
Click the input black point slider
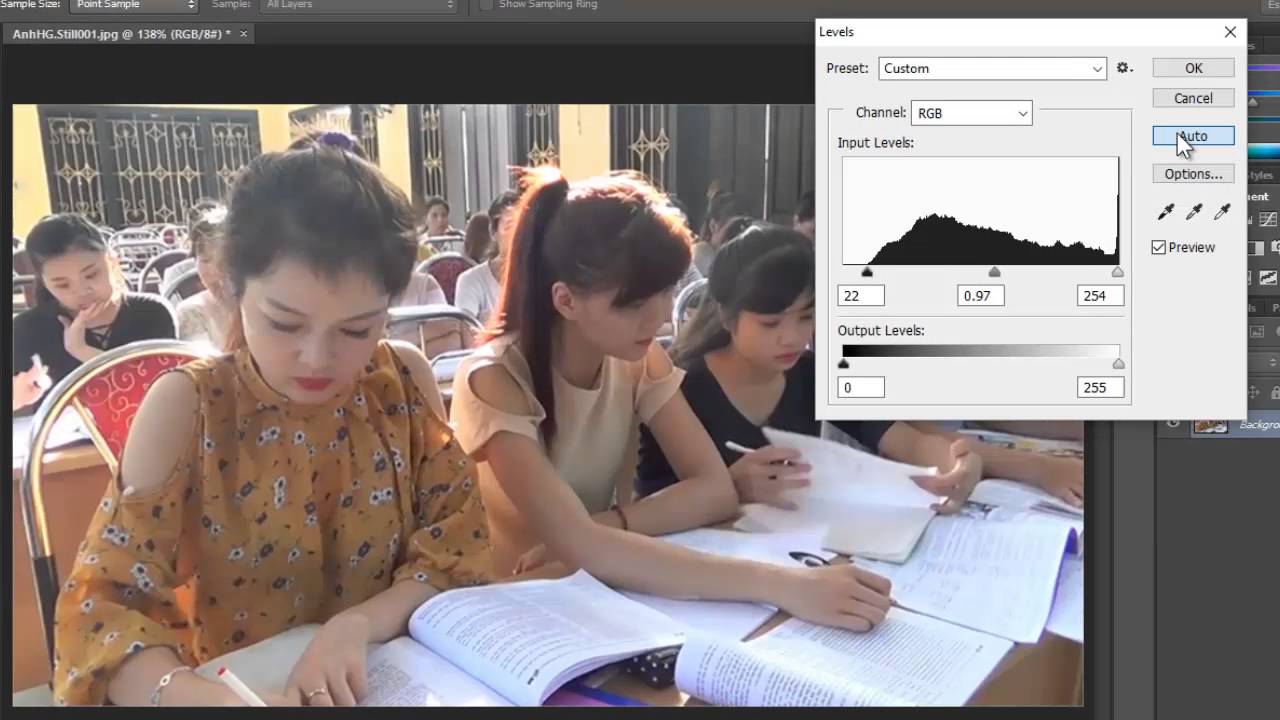[867, 272]
